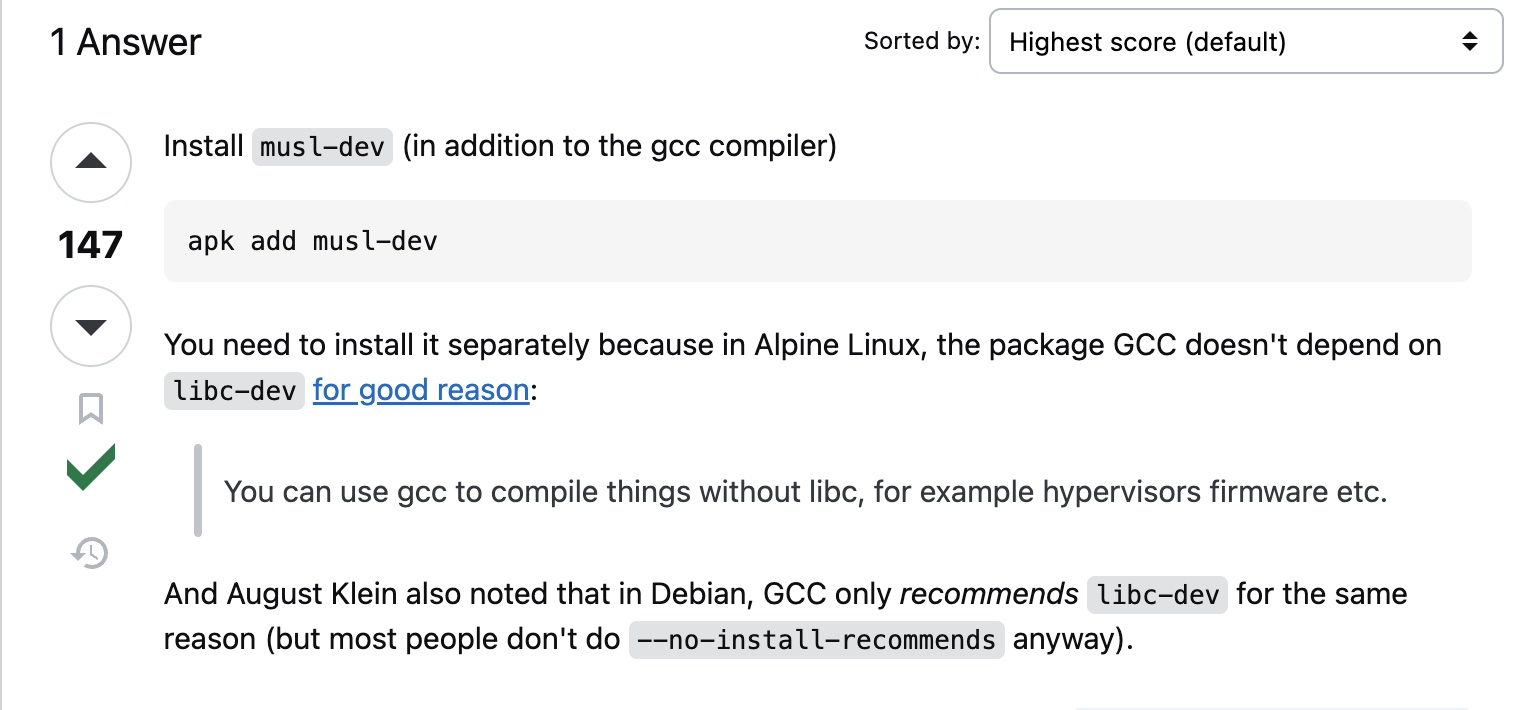Open the "Highest score (default)" sort dropdown
The width and height of the screenshot is (1522, 710).
pyautogui.click(x=1245, y=42)
